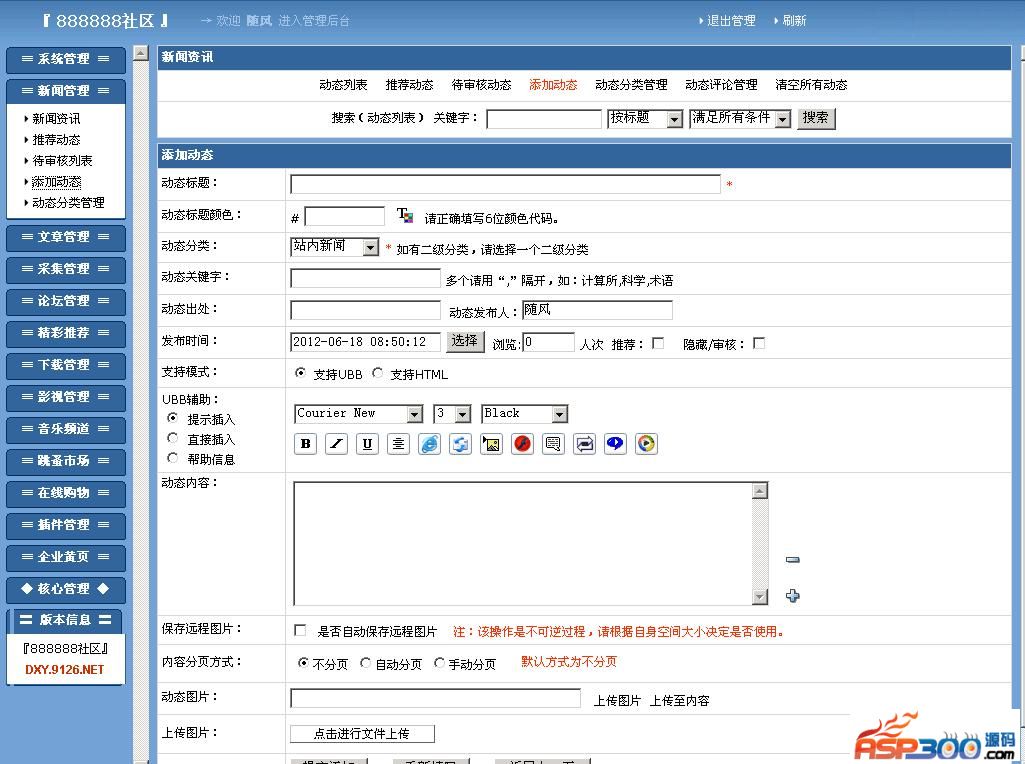Open the Black font color dropdown

click(x=524, y=414)
